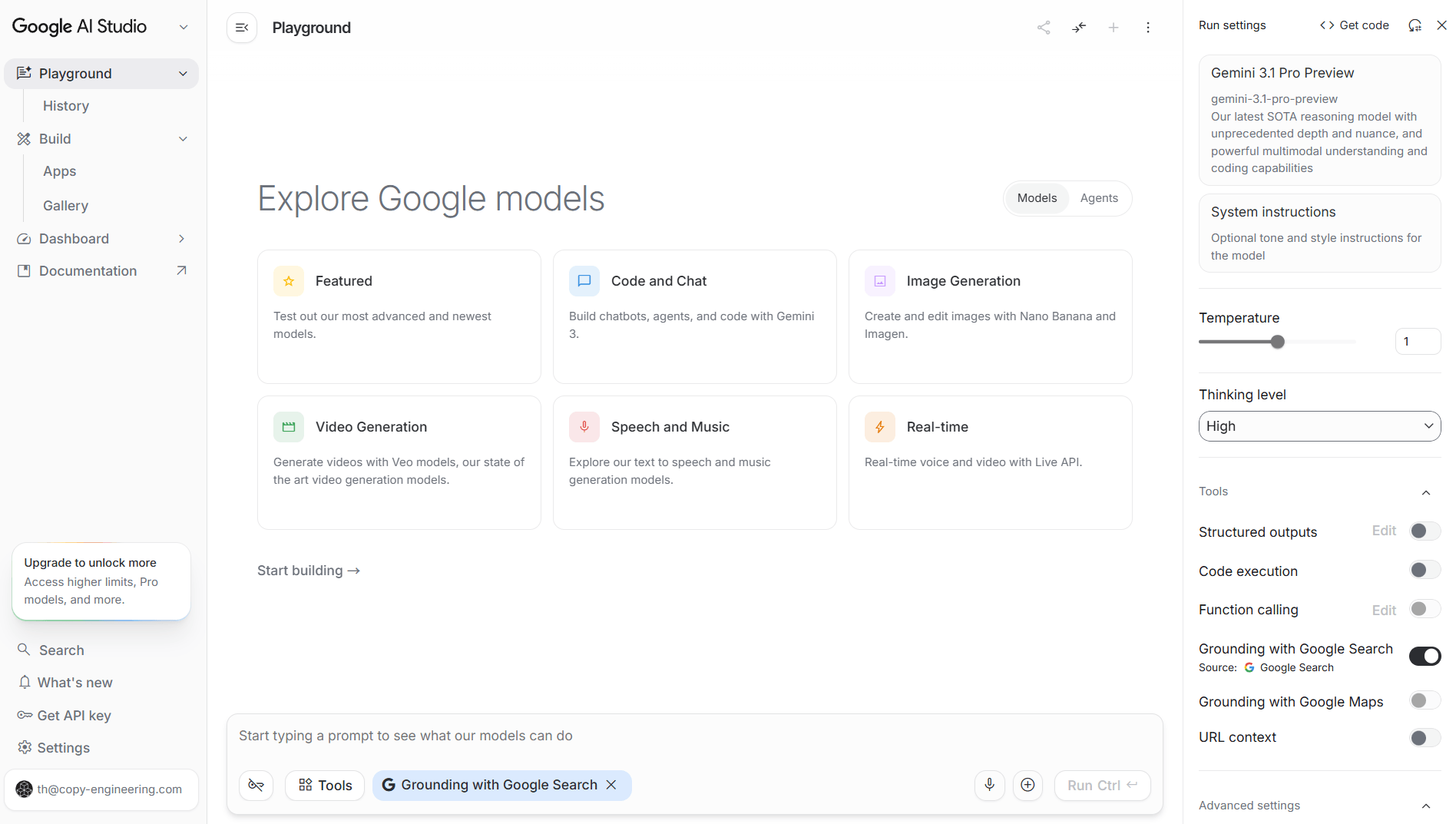The width and height of the screenshot is (1456, 824).
Task: Open the Google AI Studio title dropdown
Action: pos(184,27)
